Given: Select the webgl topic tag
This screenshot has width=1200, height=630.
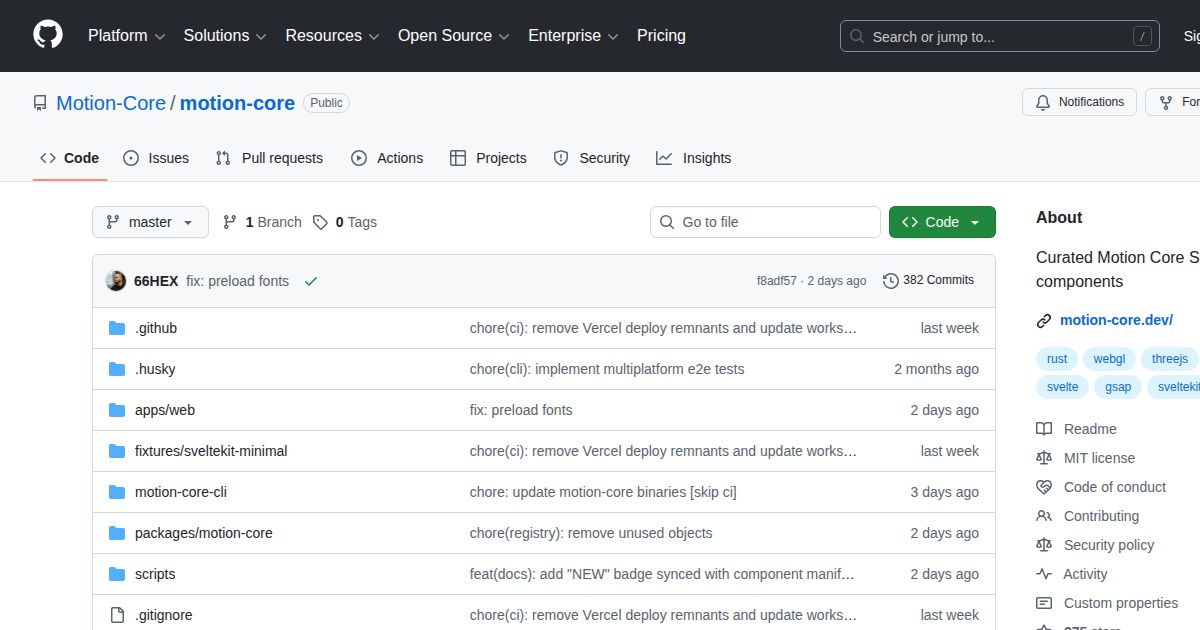Looking at the screenshot, I should pos(1109,359).
